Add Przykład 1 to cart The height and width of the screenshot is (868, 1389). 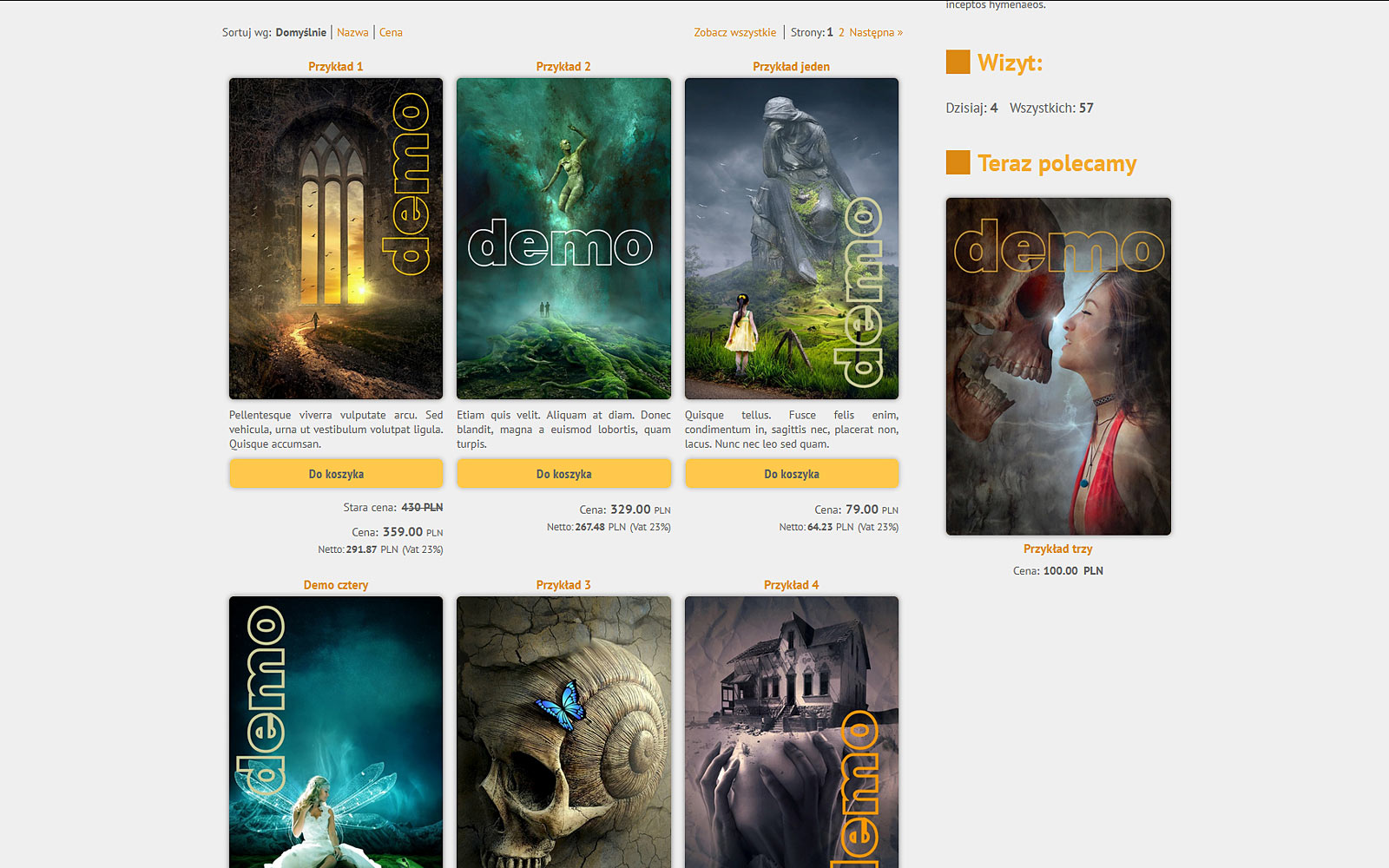pyautogui.click(x=336, y=474)
